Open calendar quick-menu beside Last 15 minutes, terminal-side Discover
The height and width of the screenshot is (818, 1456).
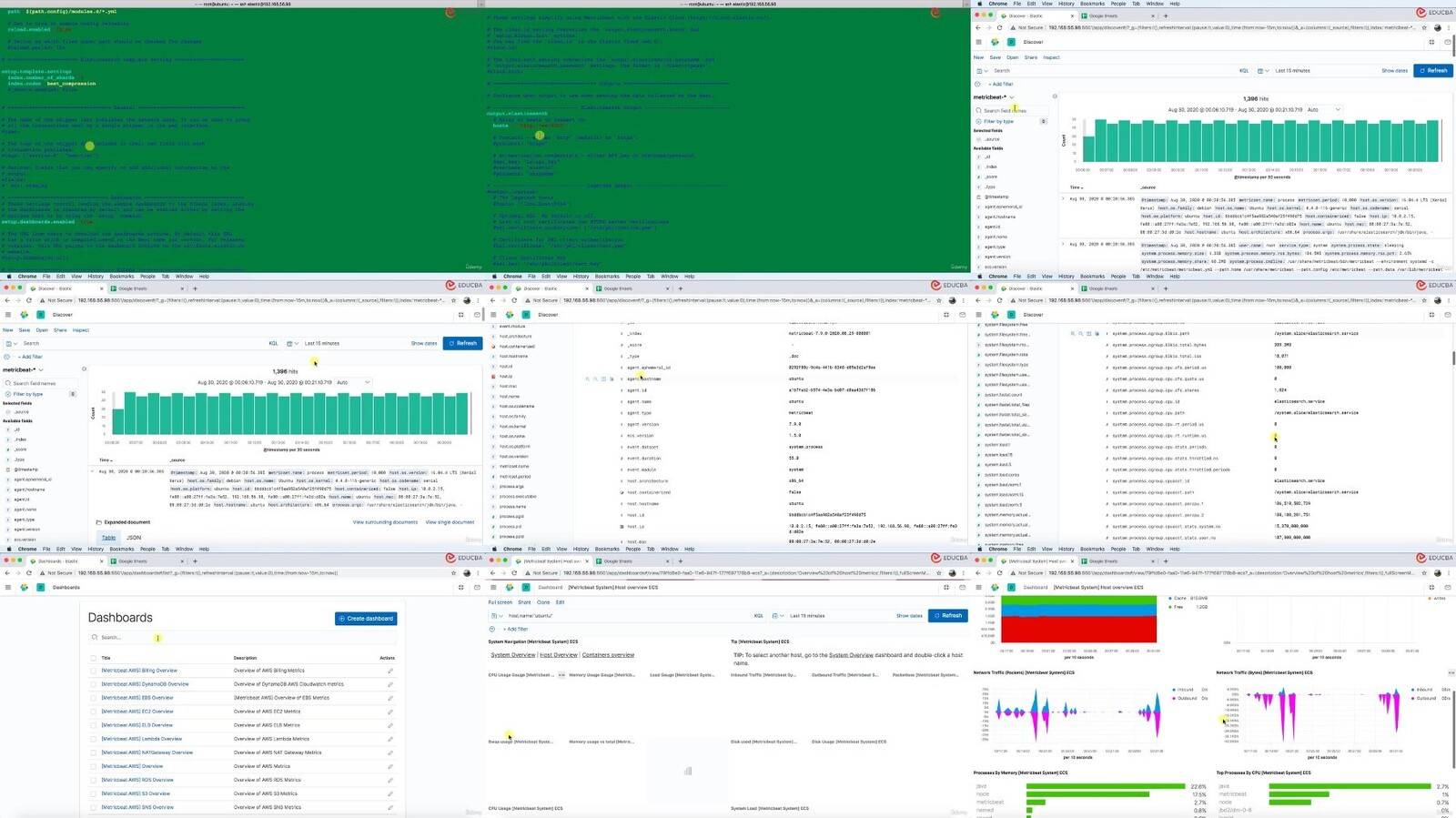pos(1262,71)
